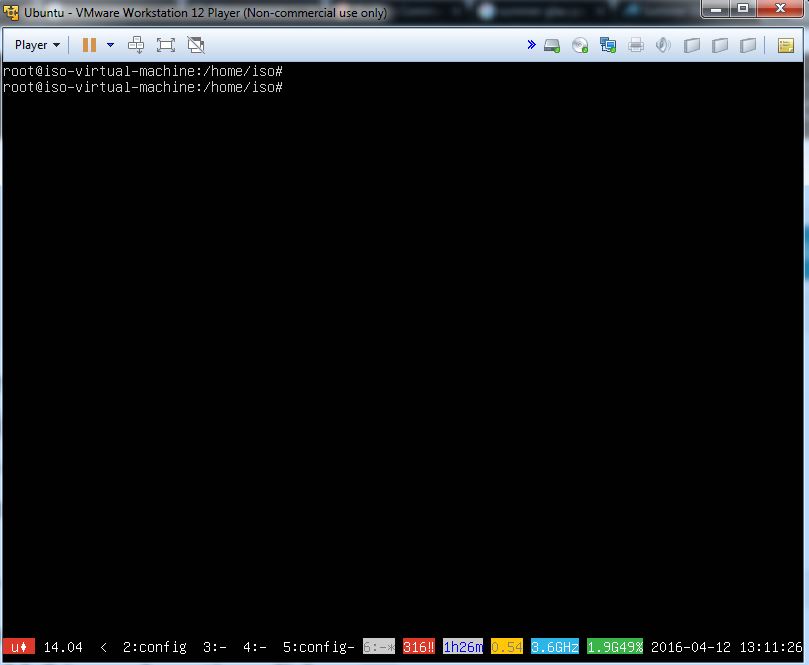This screenshot has height=665, width=809.
Task: Click the first greyed-out removable device icon
Action: pos(691,45)
